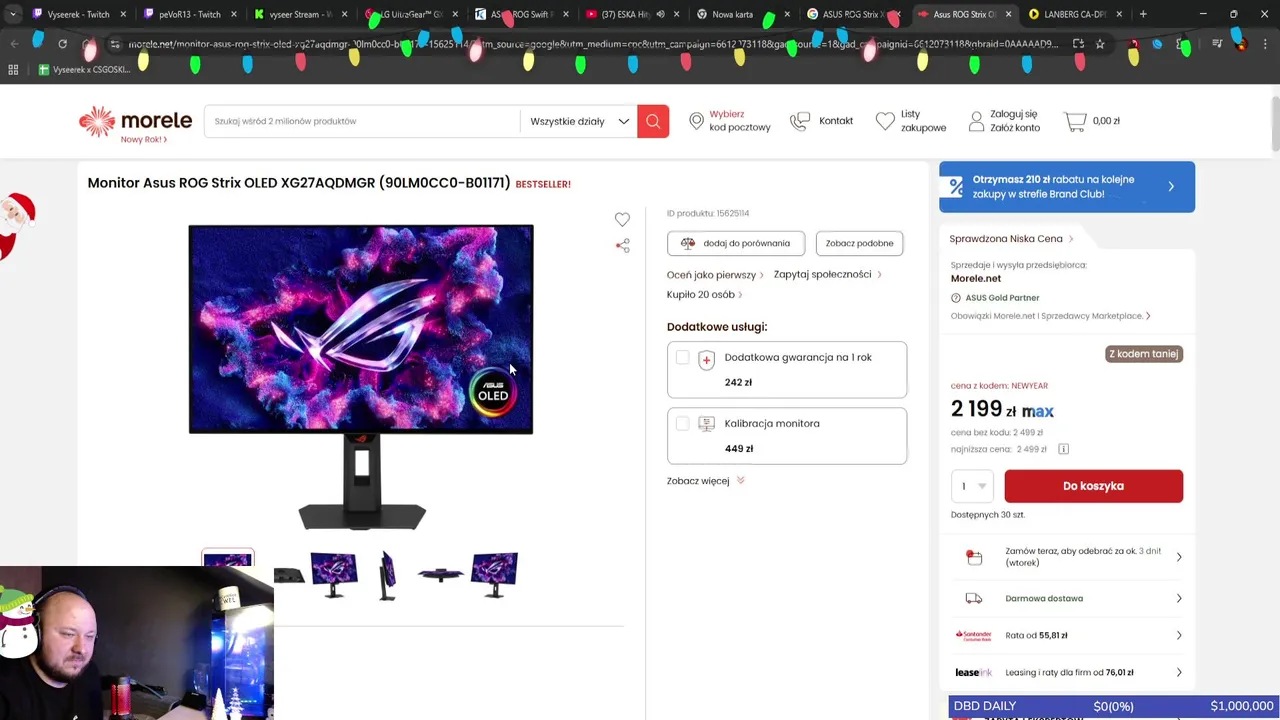Close the active Asus ROG Strix tab
The width and height of the screenshot is (1280, 720).
[1008, 14]
